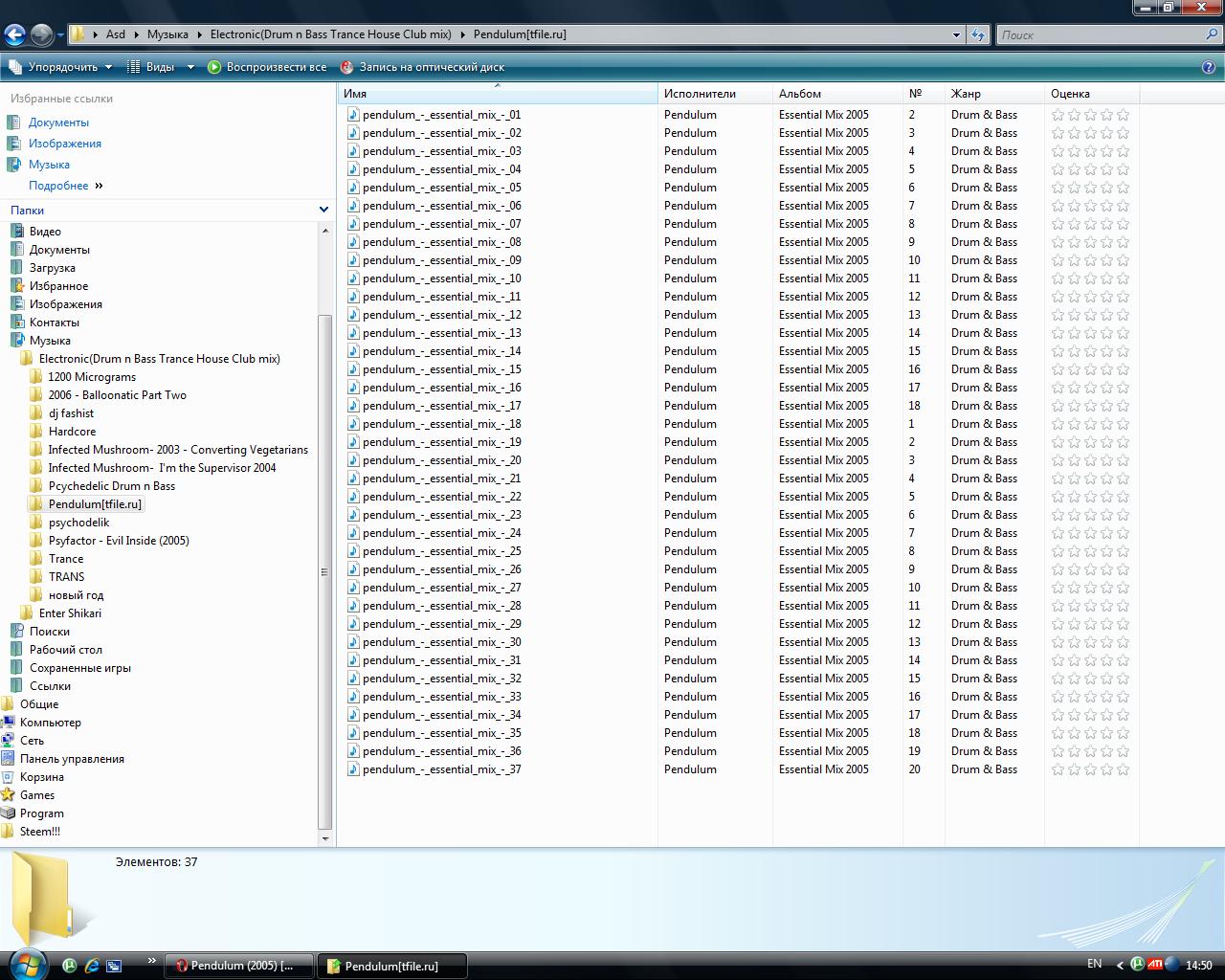1225x980 pixels.
Task: Expand the Подробнее favorite links list
Action: point(66,186)
